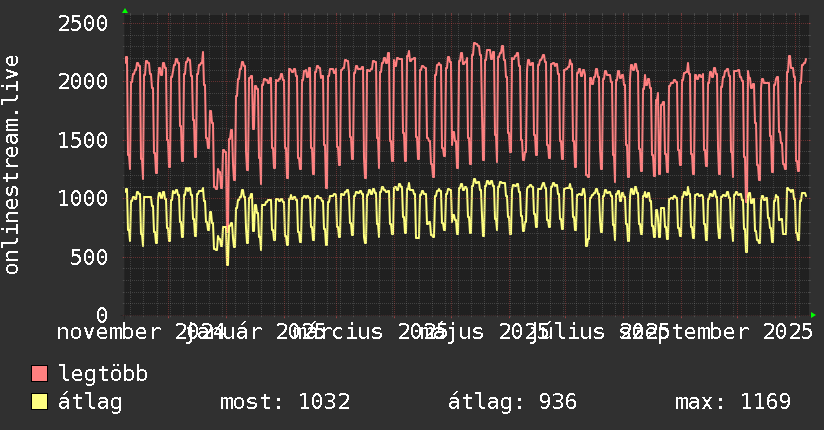824x430 pixels.
Task: Click the green arrow at the x-axis end
Action: 813,315
